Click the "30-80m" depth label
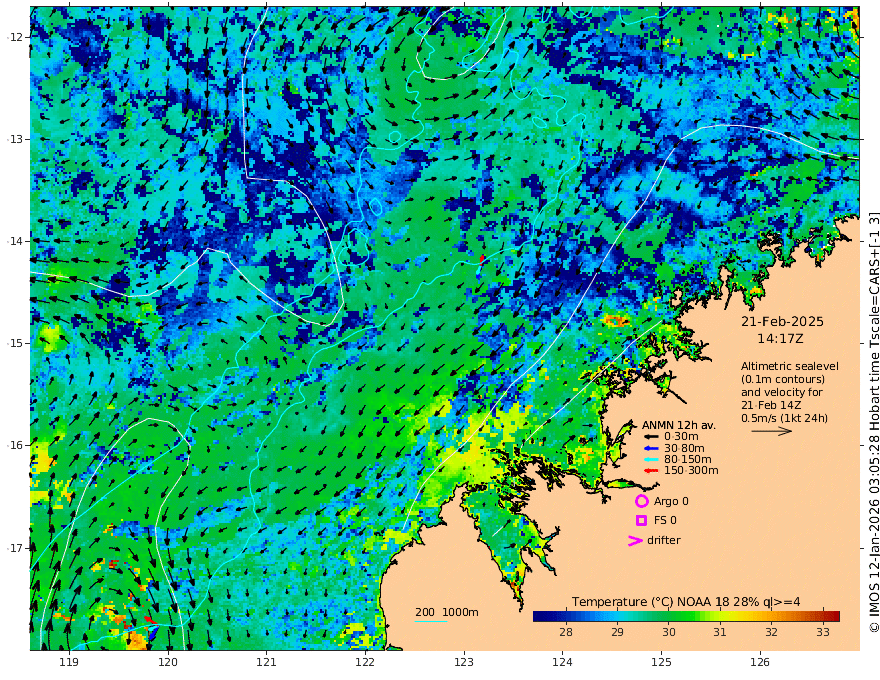Image resolution: width=880 pixels, height=680 pixels. coord(684,448)
